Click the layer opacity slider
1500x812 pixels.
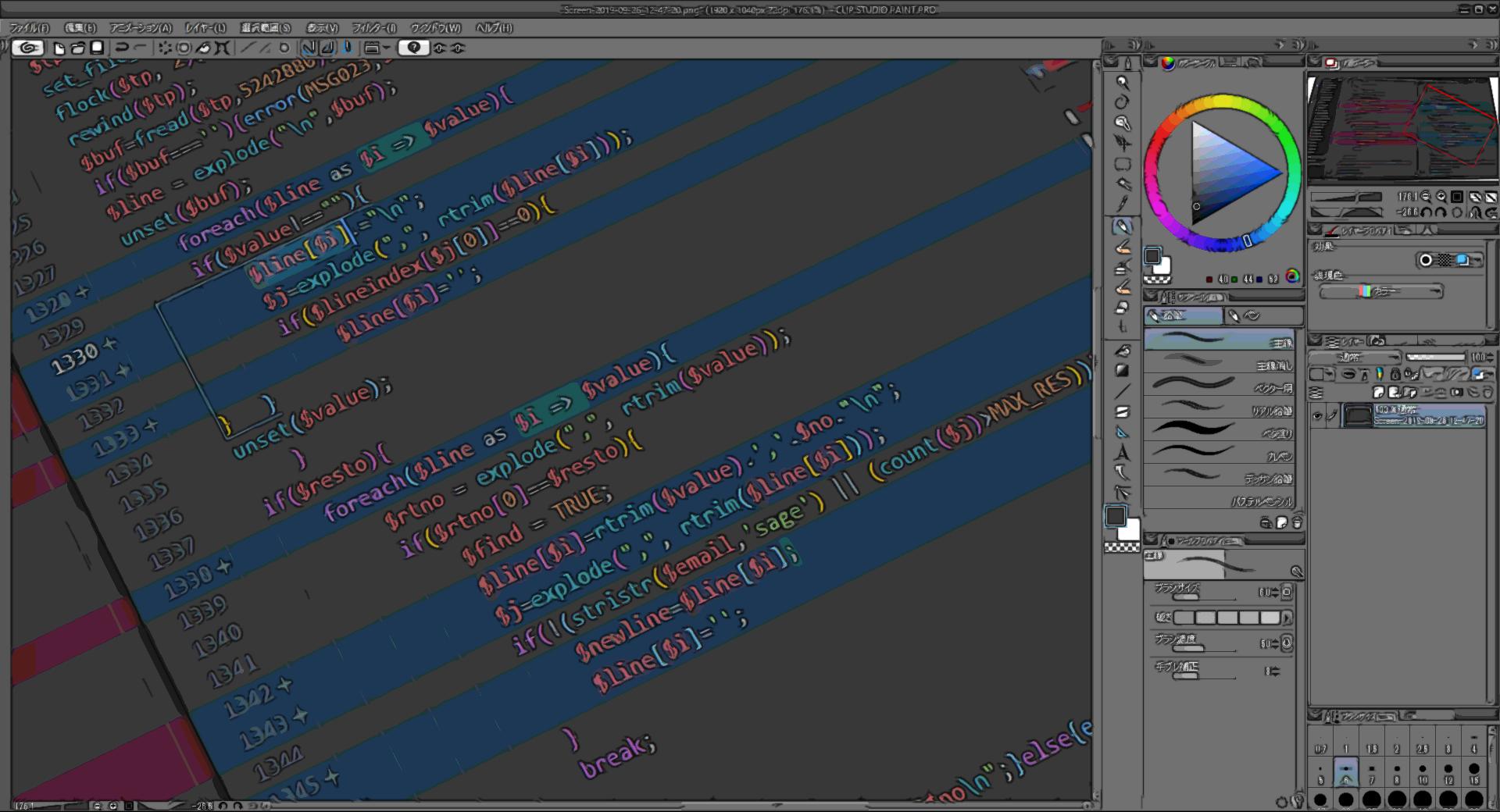tap(1435, 357)
